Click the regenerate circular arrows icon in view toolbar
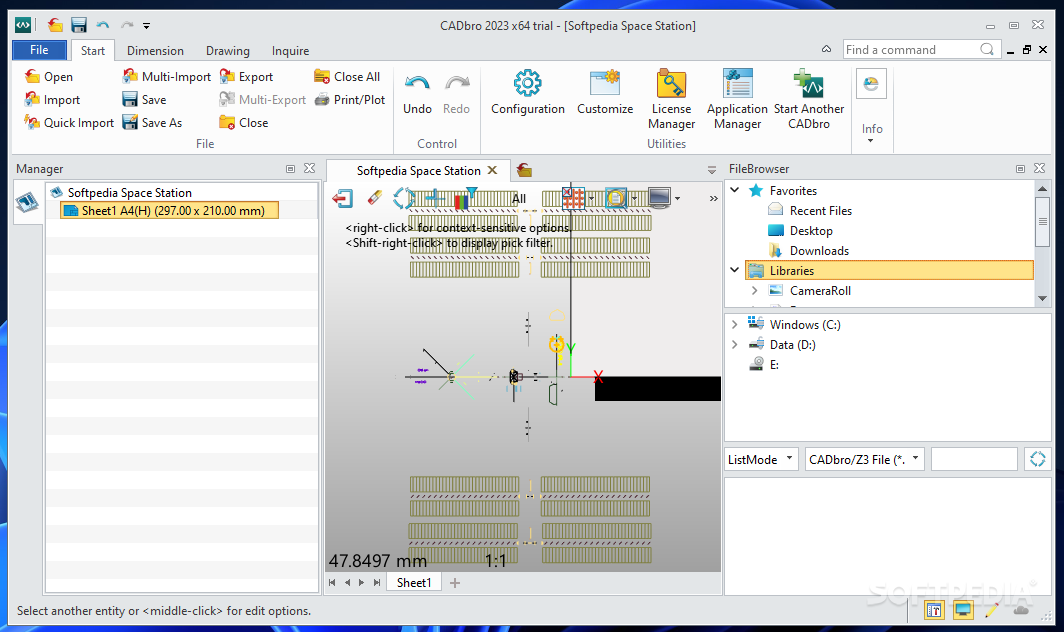The height and width of the screenshot is (632, 1064). (x=404, y=198)
